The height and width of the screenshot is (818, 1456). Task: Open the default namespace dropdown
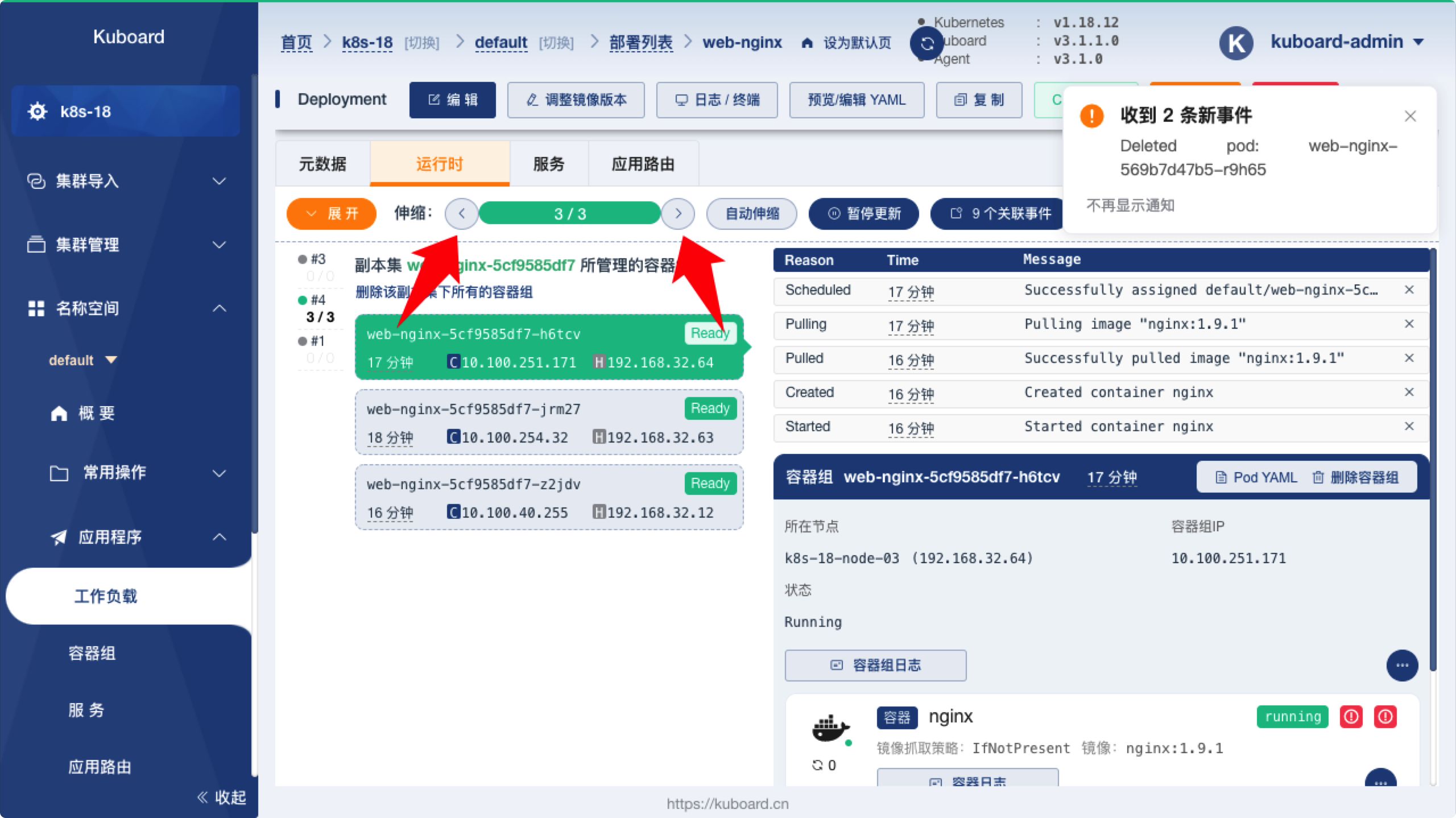(82, 360)
